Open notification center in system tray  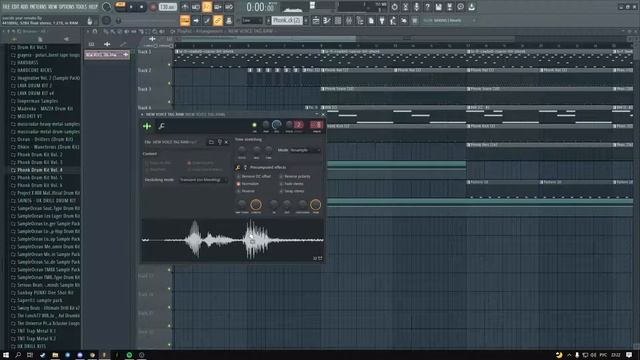pyautogui.click(x=629, y=355)
